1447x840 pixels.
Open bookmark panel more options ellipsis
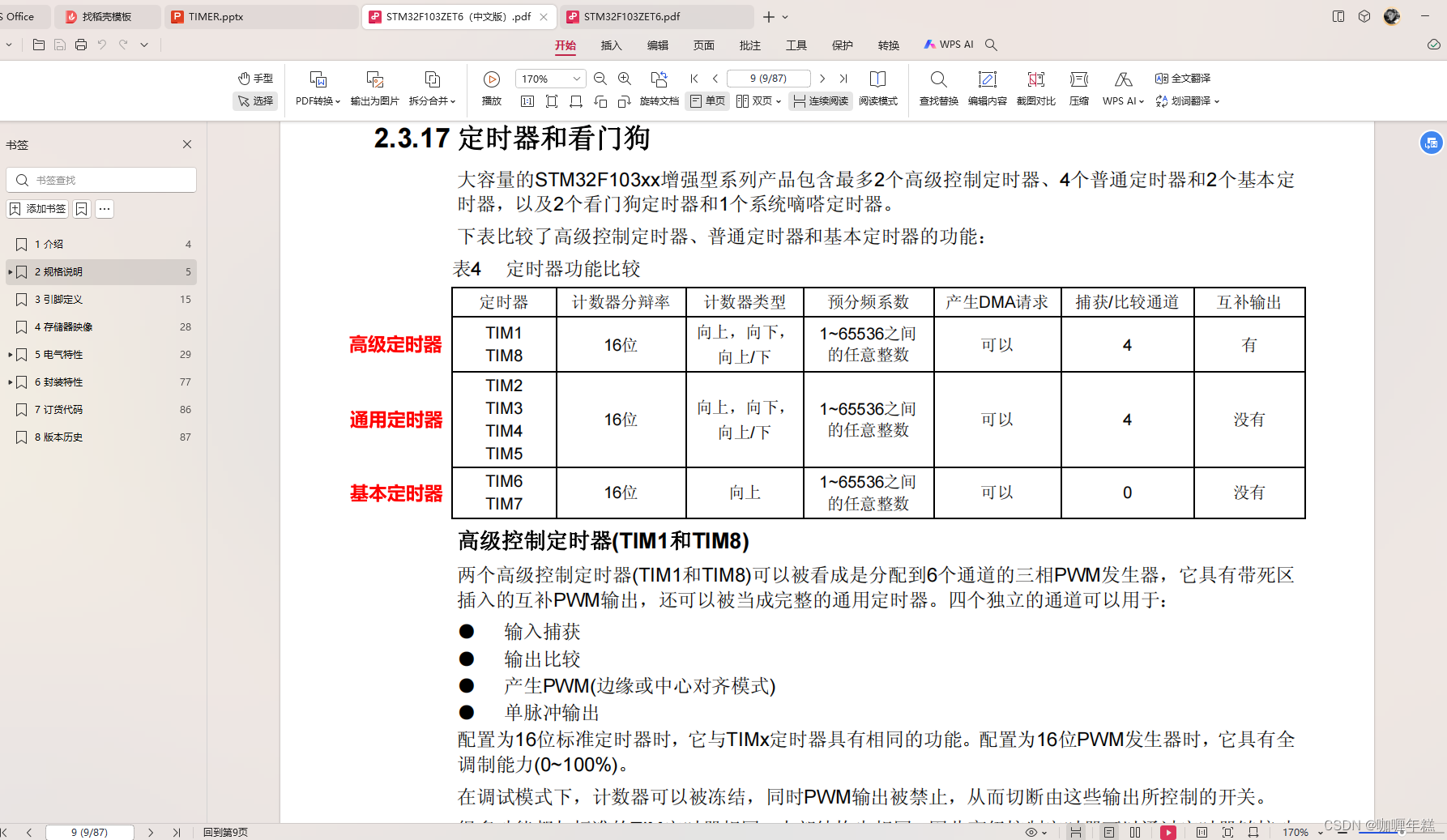click(x=105, y=209)
